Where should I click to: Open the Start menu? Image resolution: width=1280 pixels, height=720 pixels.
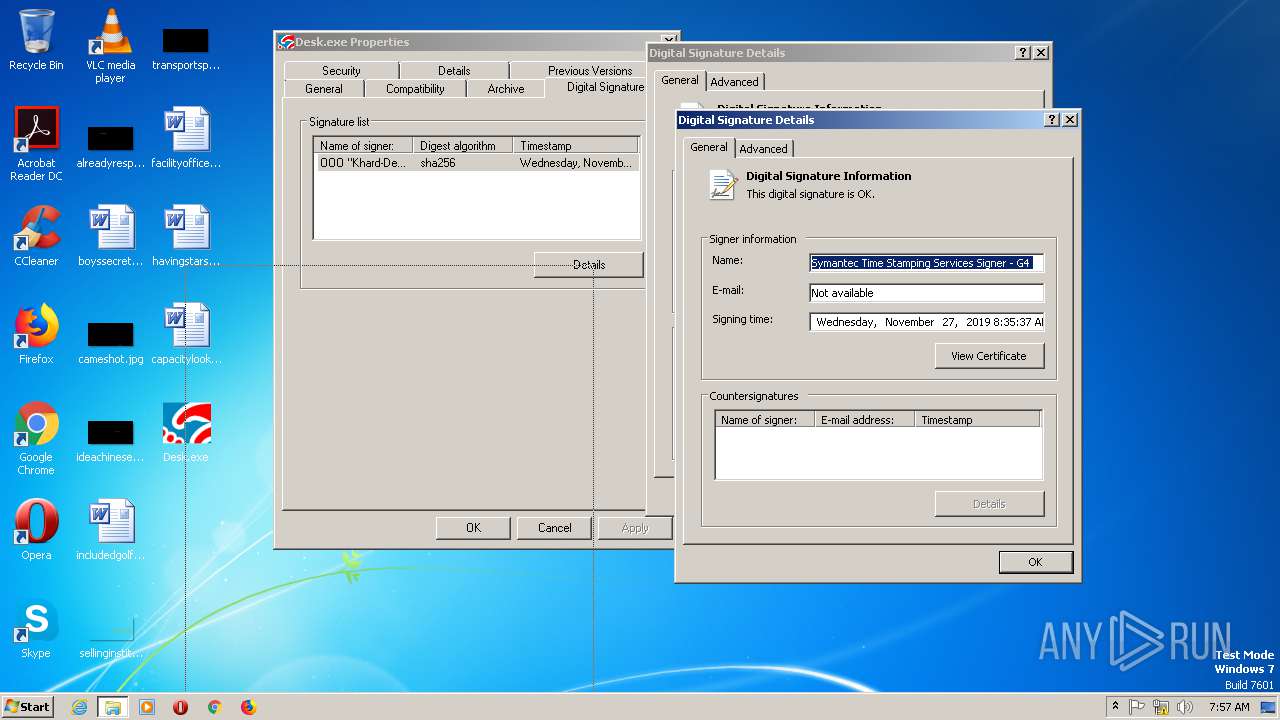(x=27, y=707)
